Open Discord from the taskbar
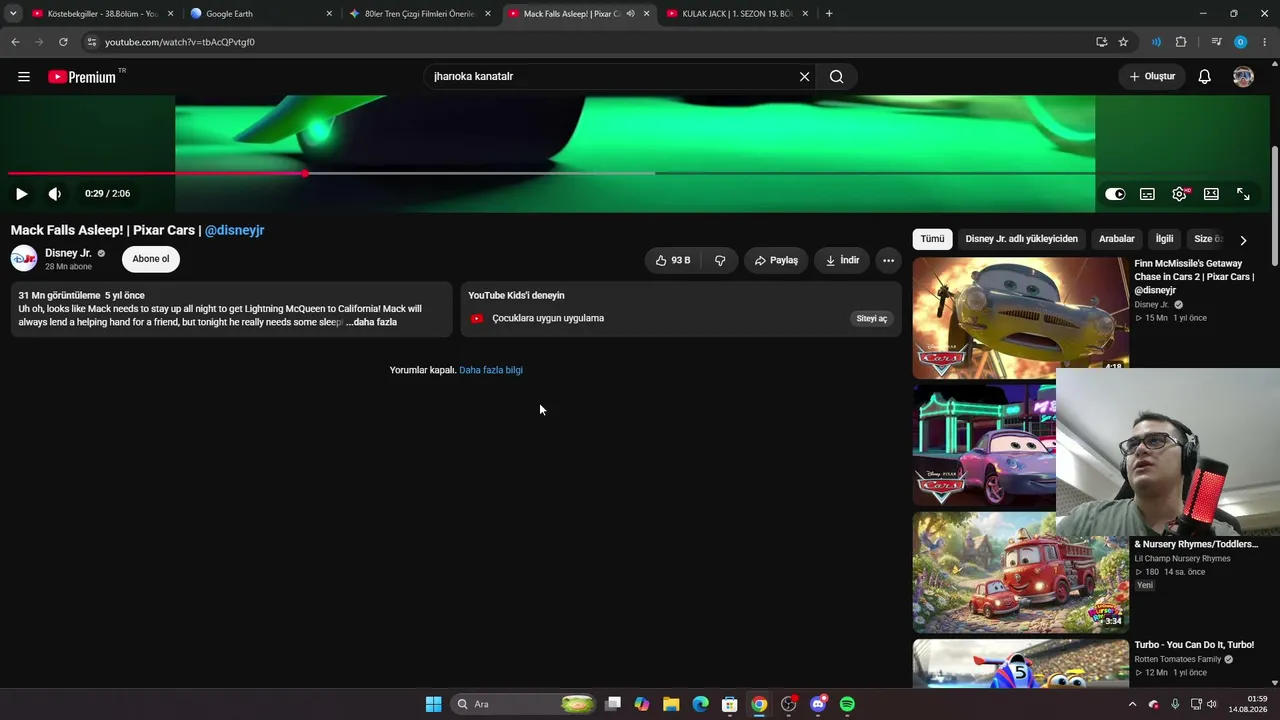1280x720 pixels. point(818,704)
